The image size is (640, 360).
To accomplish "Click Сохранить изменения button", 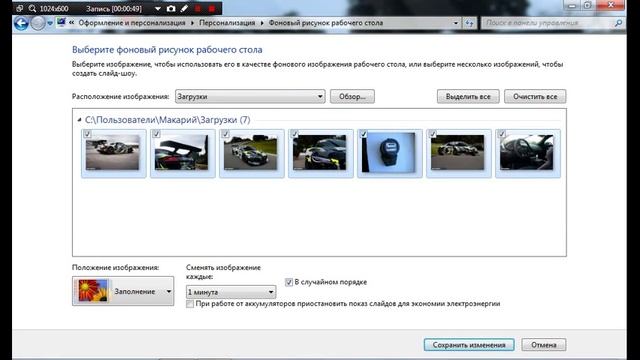I will pos(469,345).
